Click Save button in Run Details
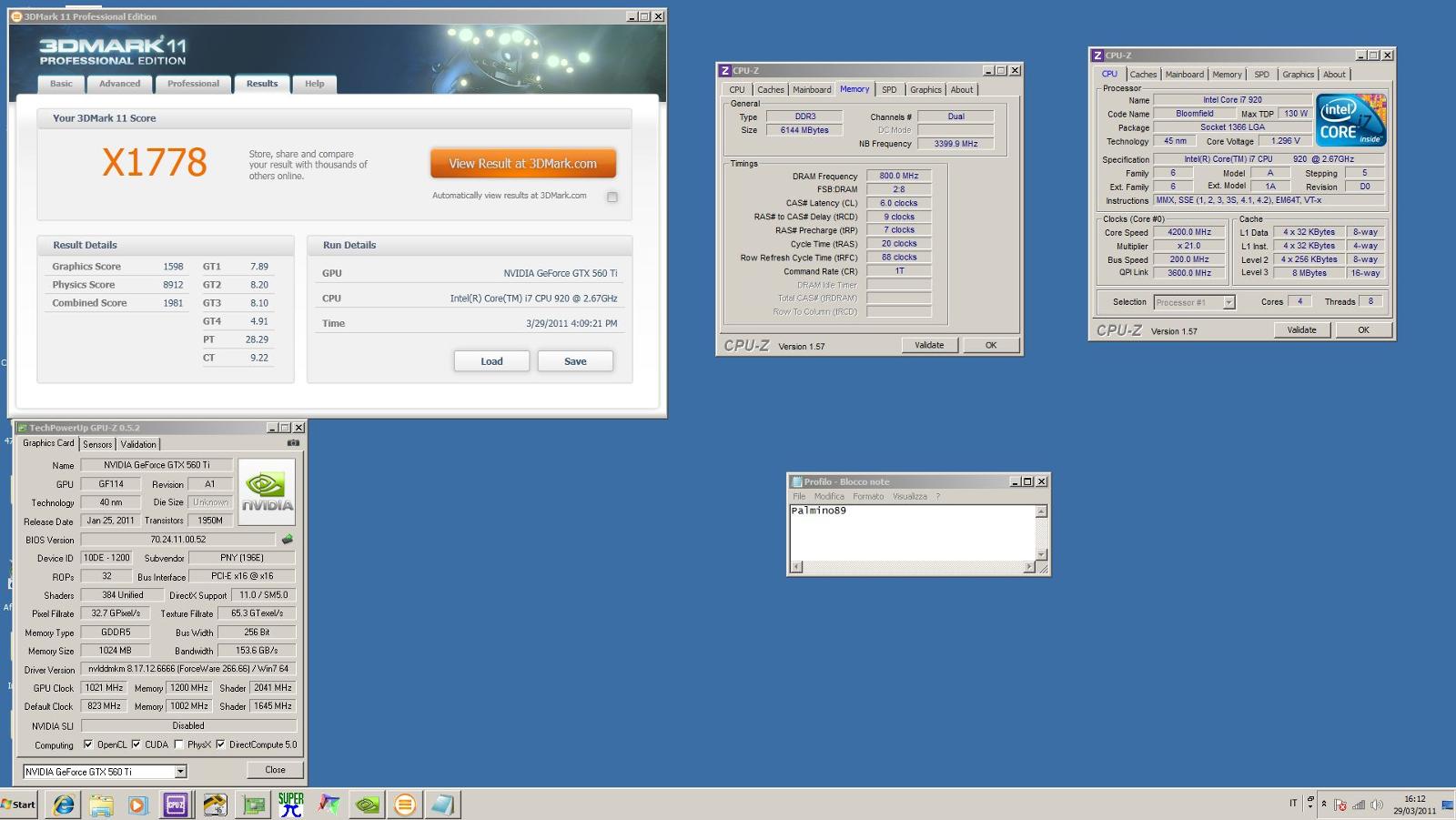The width and height of the screenshot is (1456, 820). click(x=575, y=361)
